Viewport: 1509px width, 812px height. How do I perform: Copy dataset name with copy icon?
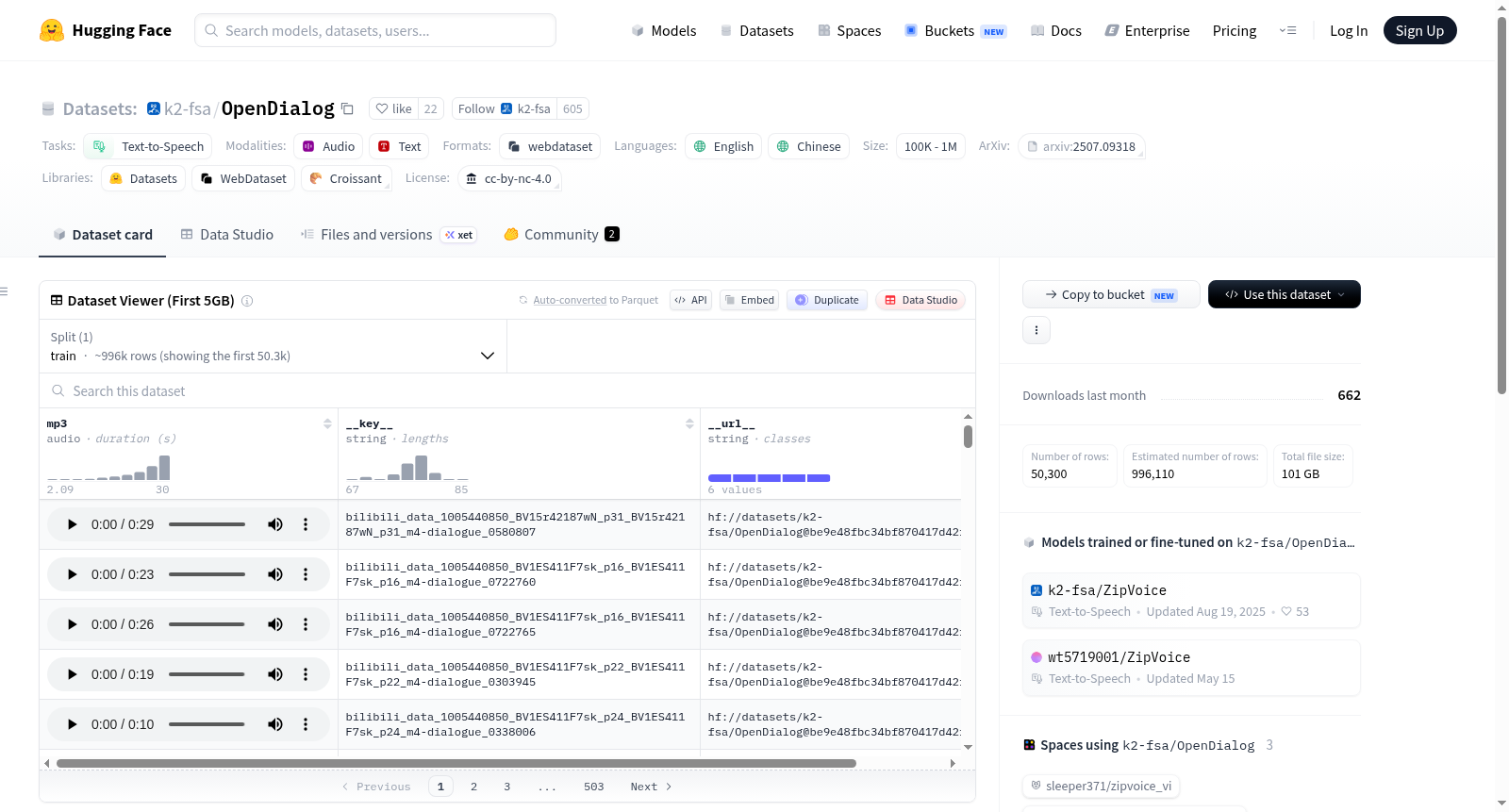[x=347, y=108]
